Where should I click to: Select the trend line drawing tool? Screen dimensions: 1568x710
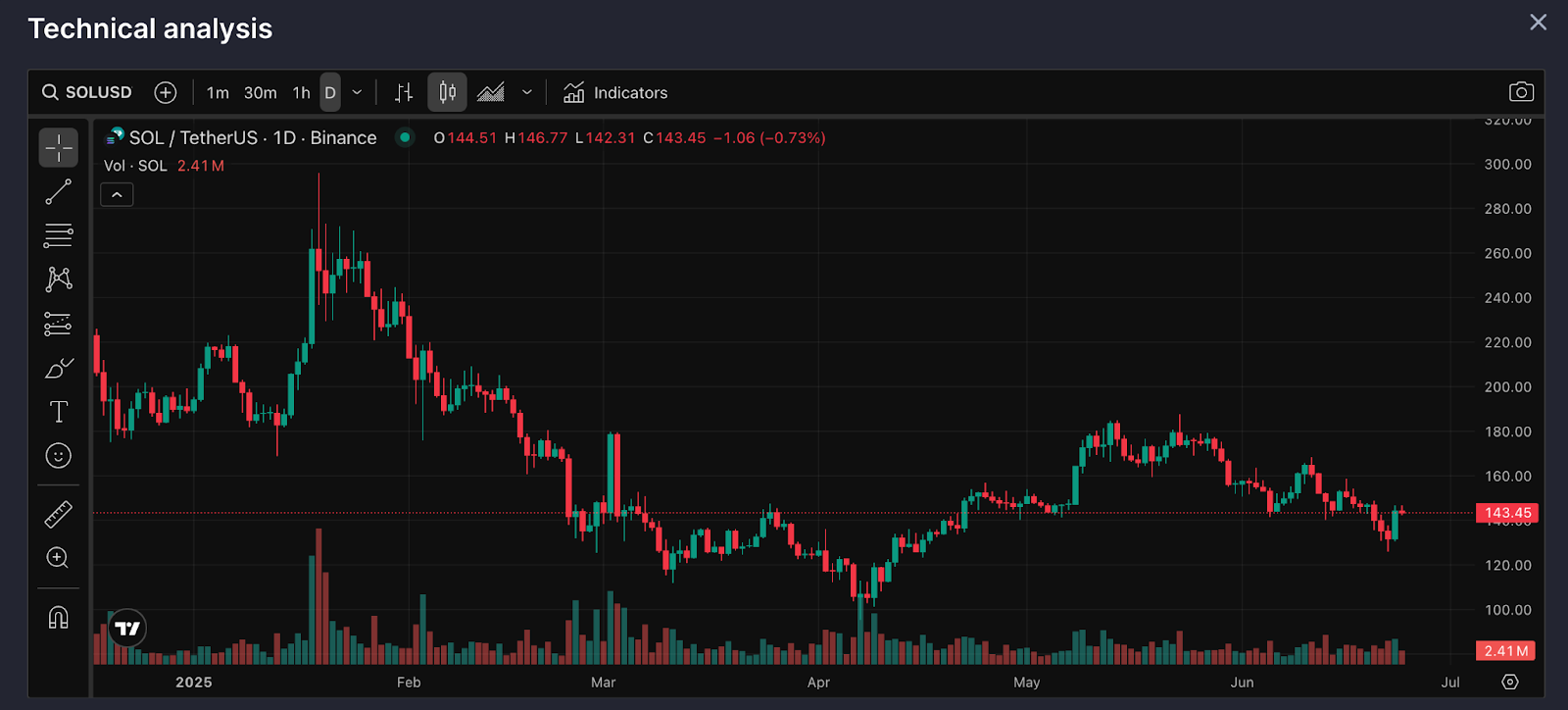pyautogui.click(x=59, y=192)
